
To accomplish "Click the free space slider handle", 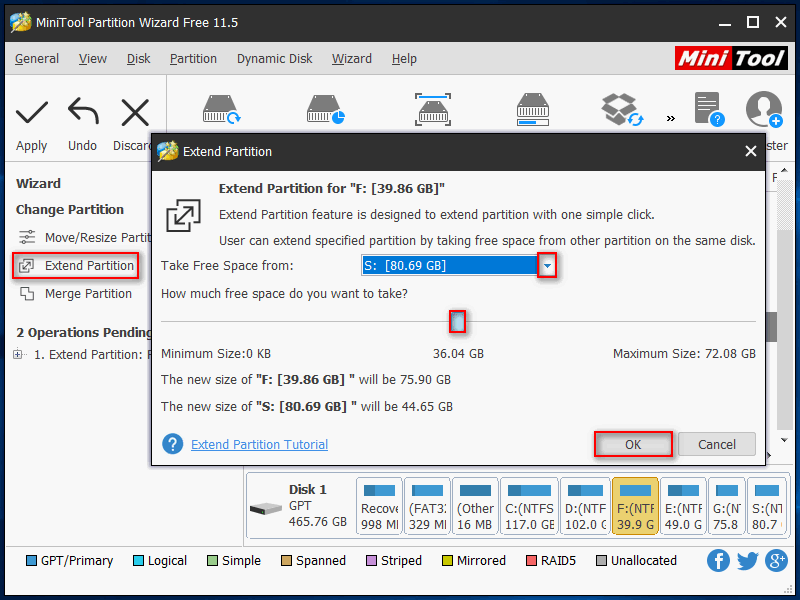I will click(x=458, y=321).
